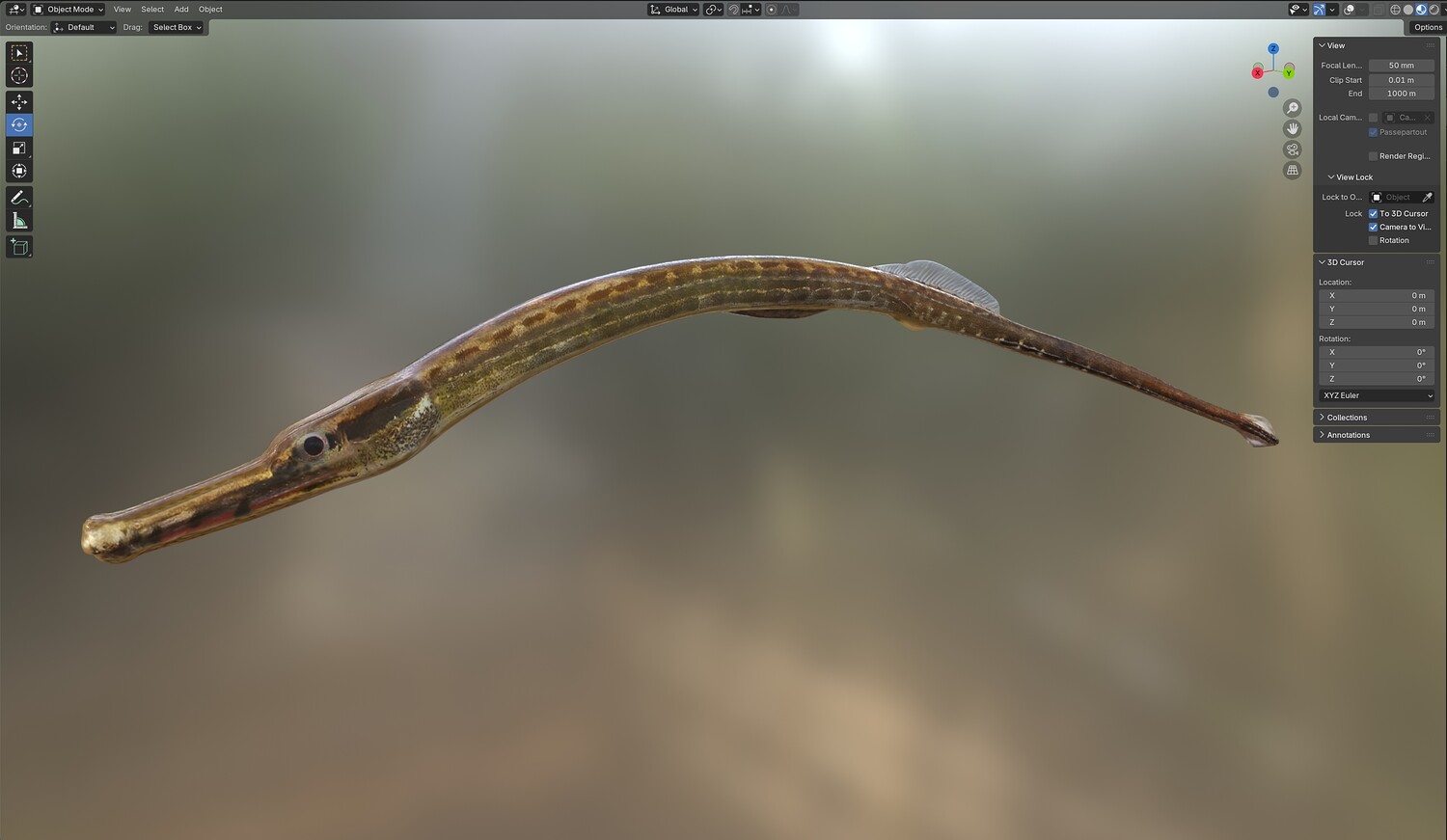Expand the Annotations panel

[1344, 435]
